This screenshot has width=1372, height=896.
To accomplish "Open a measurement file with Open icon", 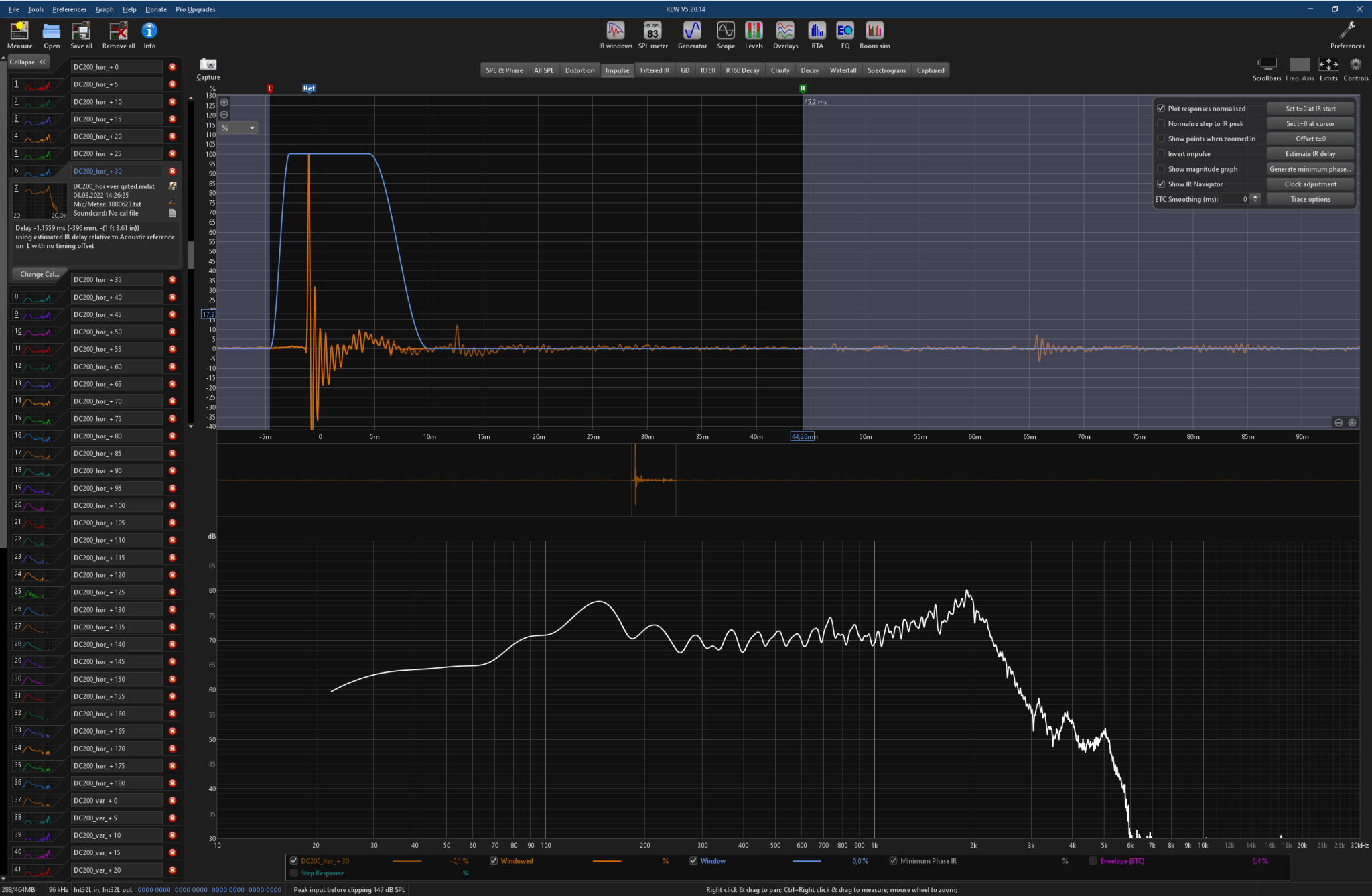I will coord(52,35).
